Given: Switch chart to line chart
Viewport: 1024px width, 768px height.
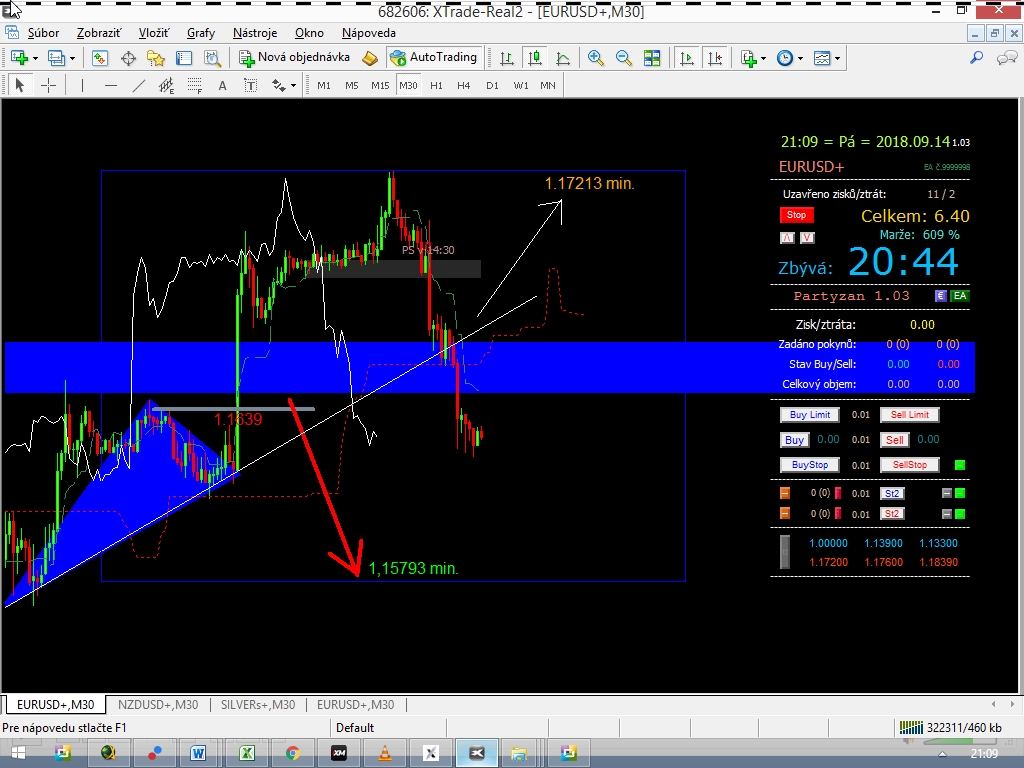Looking at the screenshot, I should [x=563, y=58].
